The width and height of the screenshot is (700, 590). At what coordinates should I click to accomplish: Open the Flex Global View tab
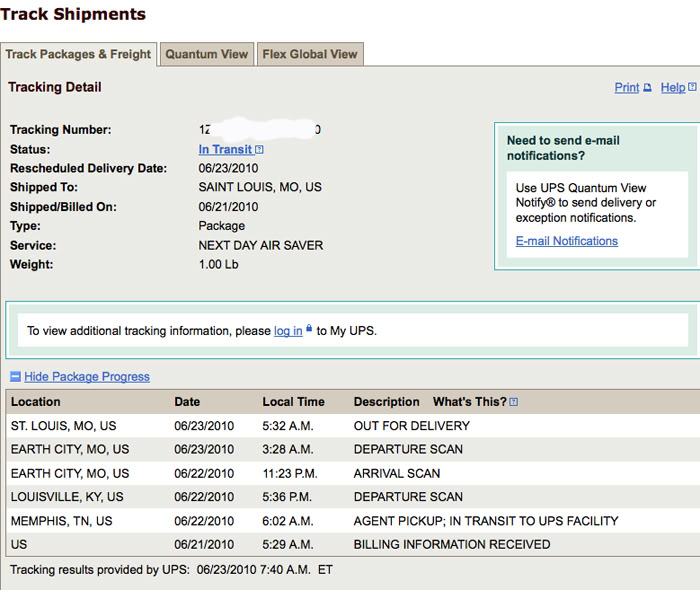point(310,55)
